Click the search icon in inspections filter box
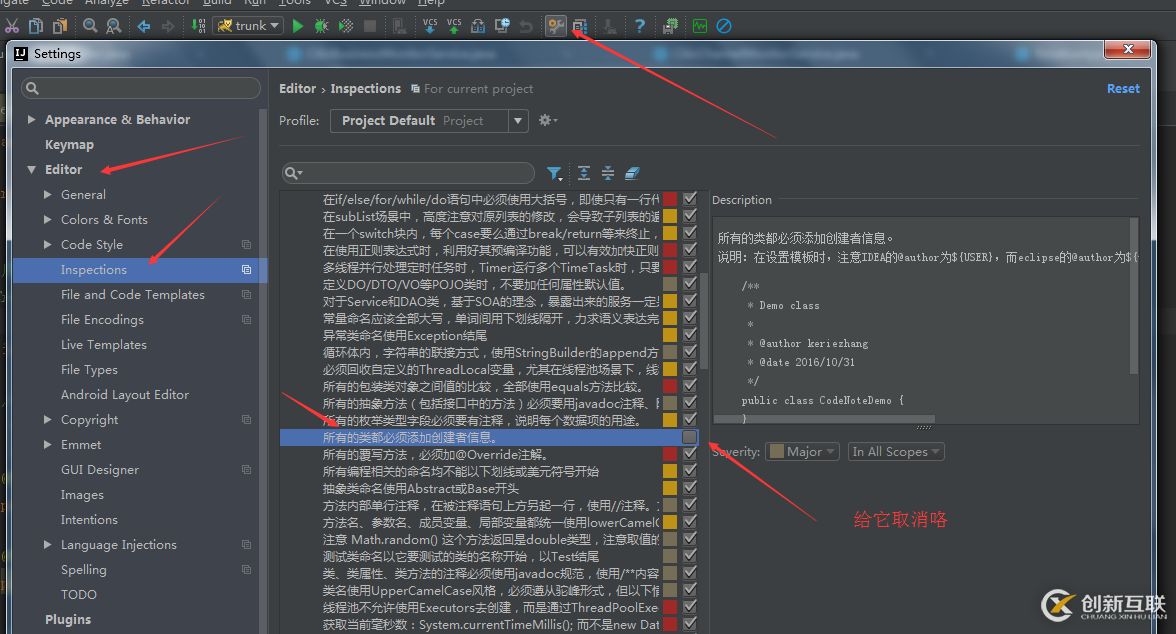 (x=292, y=173)
